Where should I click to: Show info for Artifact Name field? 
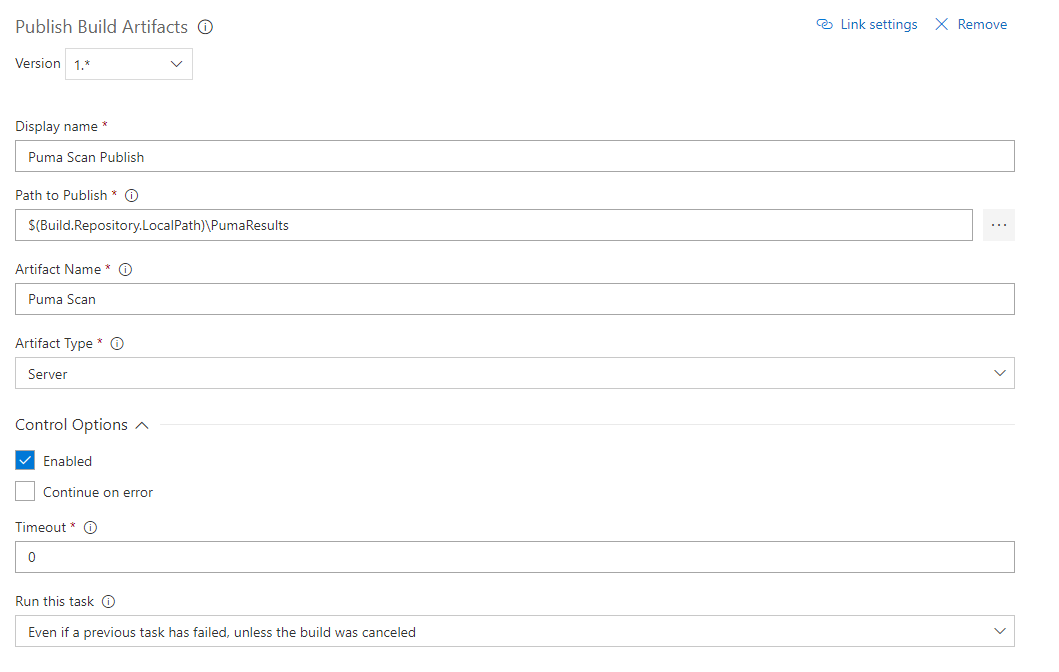click(125, 269)
